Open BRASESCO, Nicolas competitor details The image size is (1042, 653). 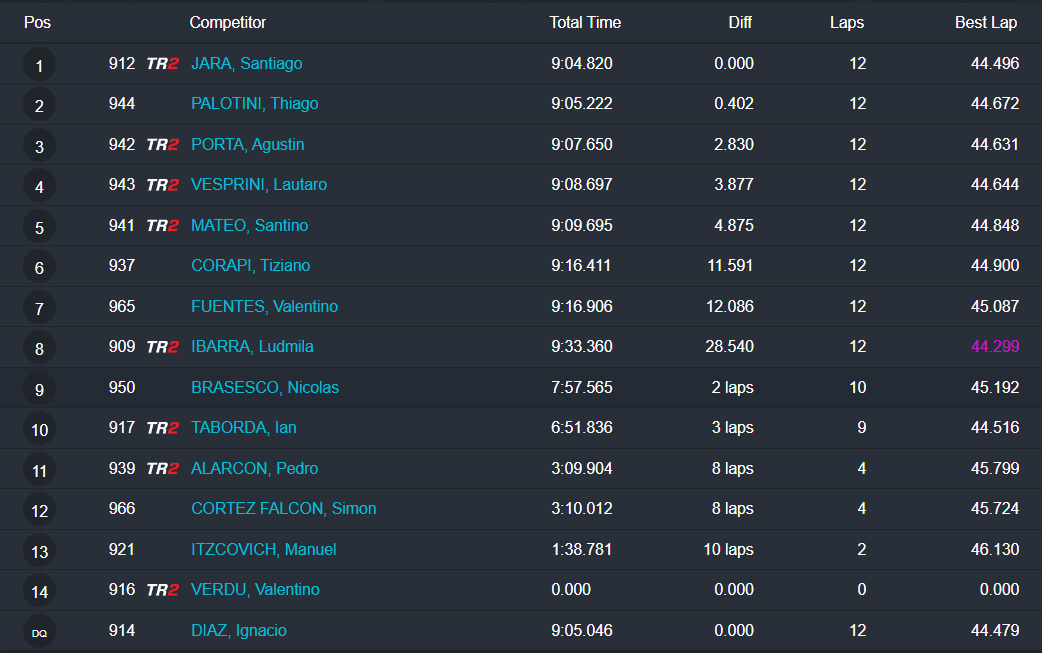pyautogui.click(x=265, y=388)
